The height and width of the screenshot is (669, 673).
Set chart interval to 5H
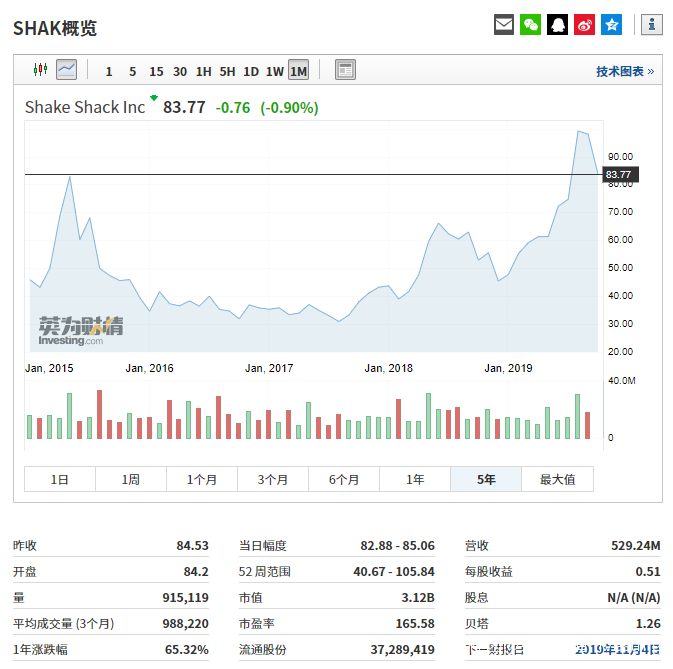227,71
